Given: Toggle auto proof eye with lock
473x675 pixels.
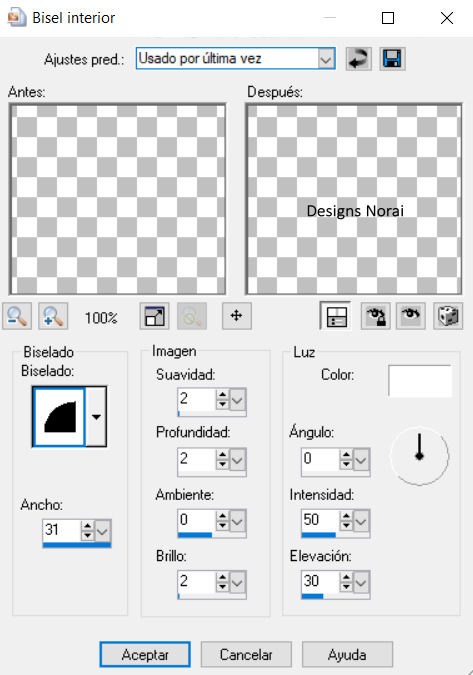Looking at the screenshot, I should pos(375,316).
